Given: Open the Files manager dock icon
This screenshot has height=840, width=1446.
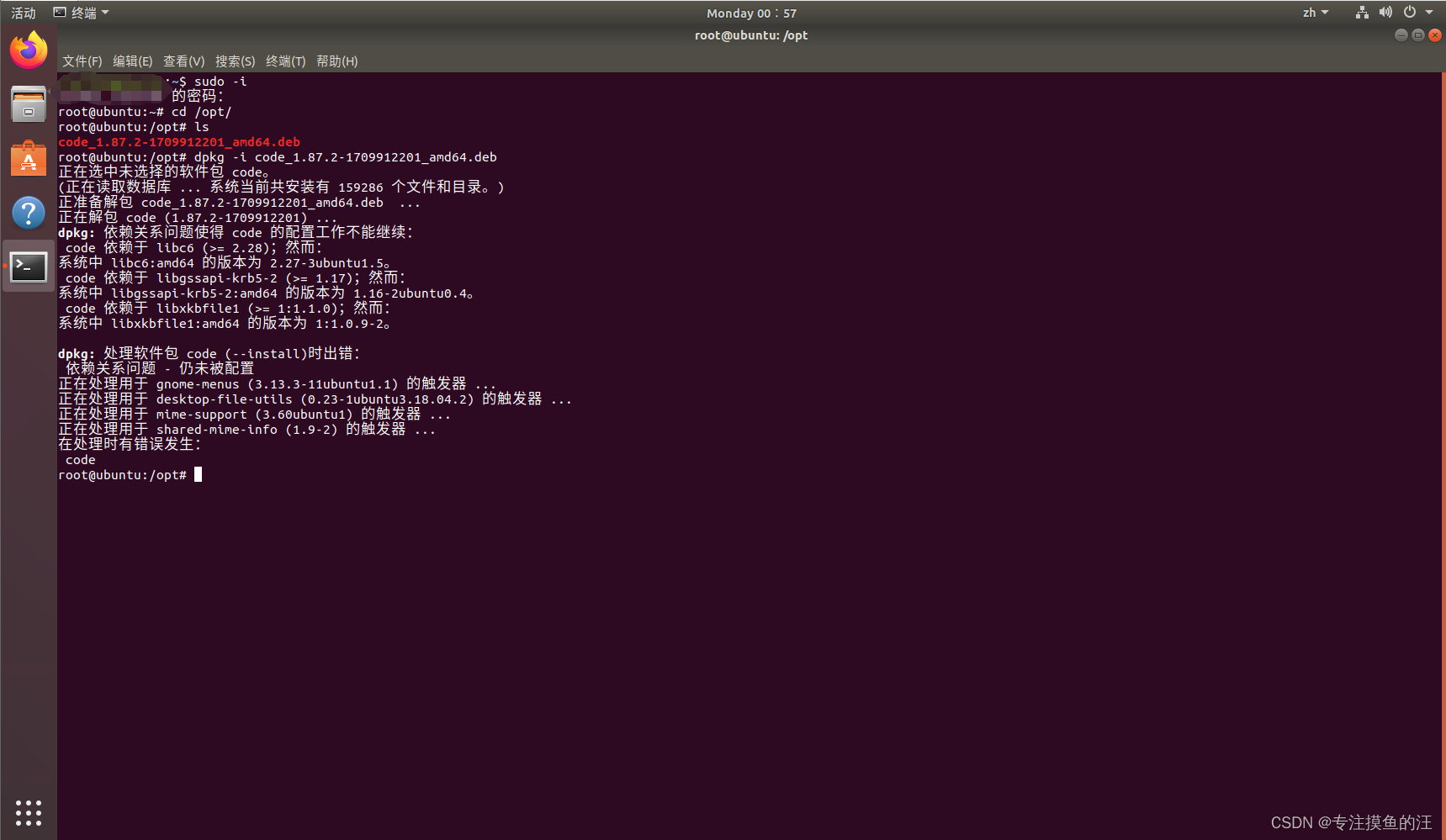Looking at the screenshot, I should coord(29,104).
